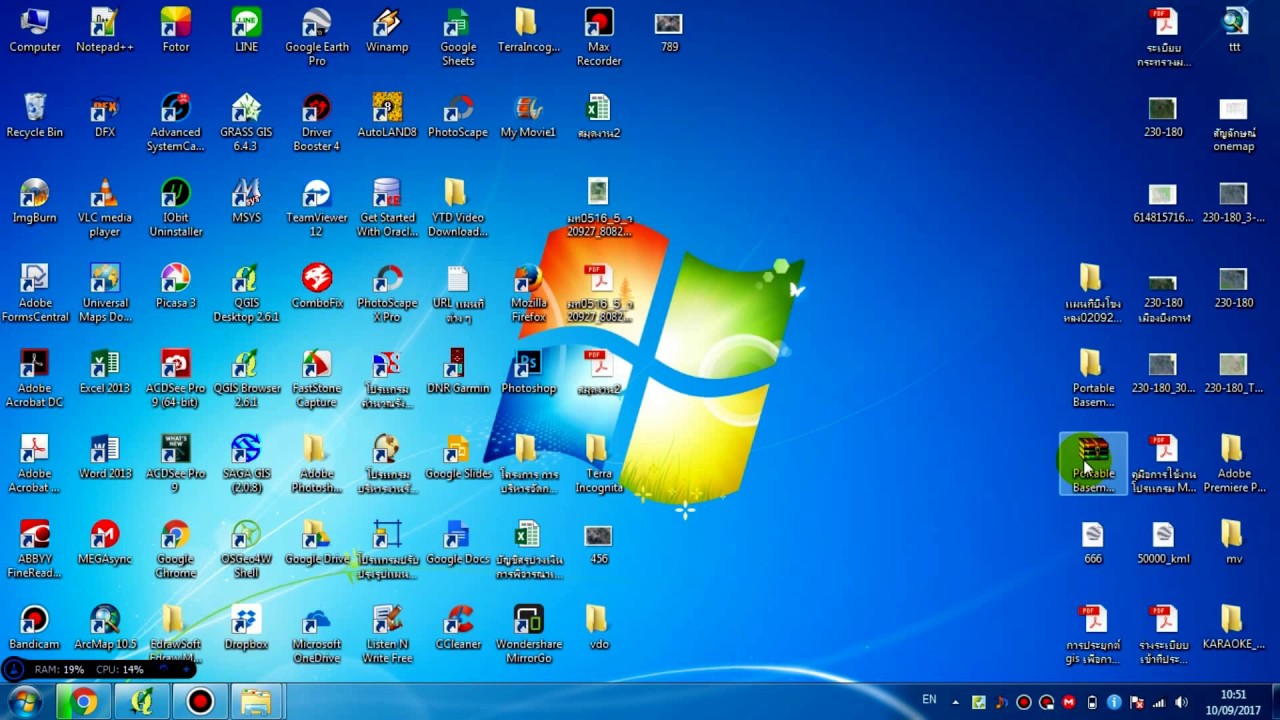Select the ComboFix icon
Image resolution: width=1280 pixels, height=720 pixels.
[x=317, y=286]
